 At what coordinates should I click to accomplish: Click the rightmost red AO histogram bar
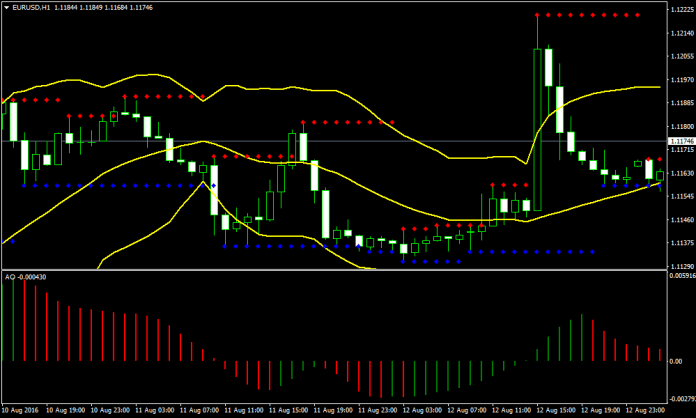[x=660, y=354]
